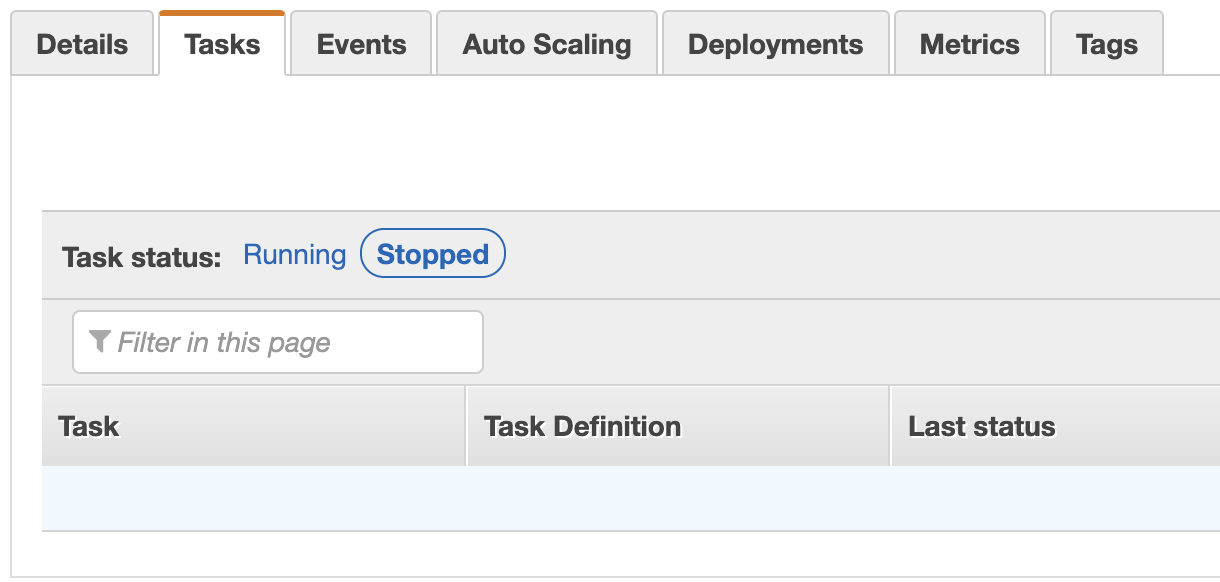This screenshot has height=582, width=1220.
Task: Click the funnel filter icon
Action: pyautogui.click(x=99, y=342)
